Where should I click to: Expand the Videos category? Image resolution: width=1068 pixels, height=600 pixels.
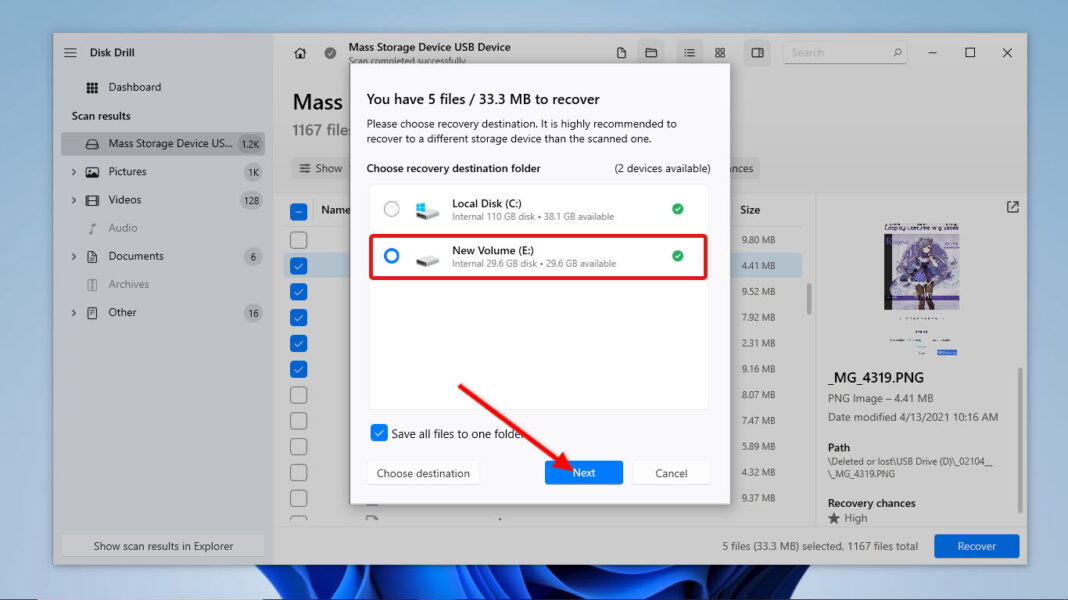[x=73, y=199]
